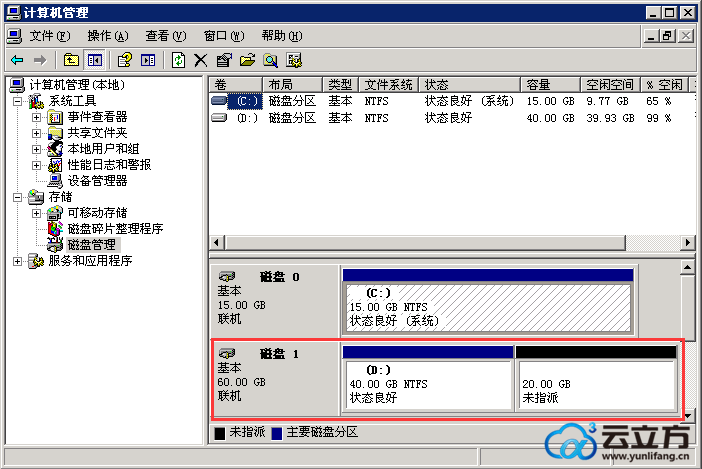
Task: Click the 事件查看器 tree icon
Action: 55,117
